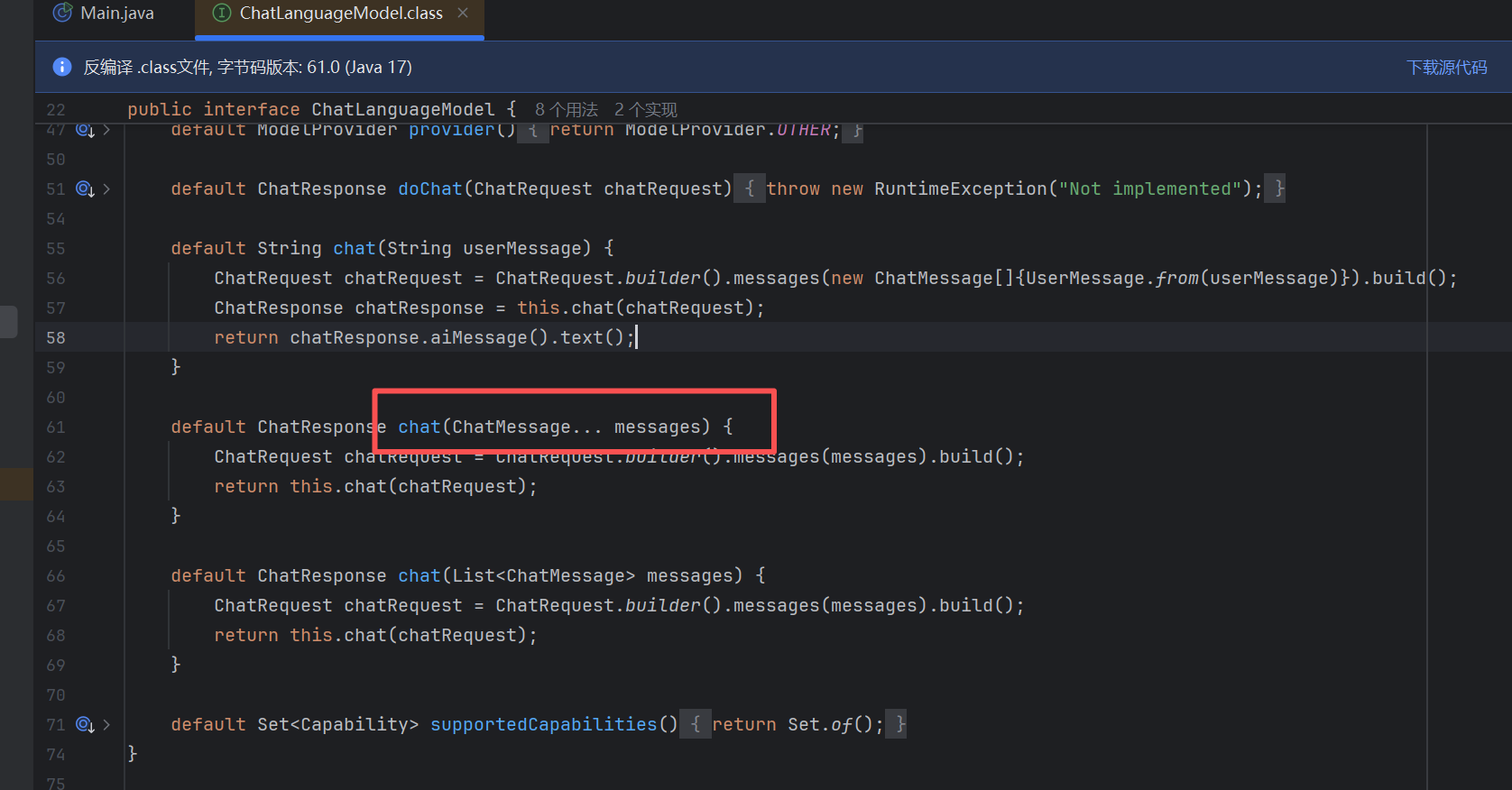Click 'return this.chat(chatRequest);' on line 68
This screenshot has height=790, width=1512.
[375, 635]
